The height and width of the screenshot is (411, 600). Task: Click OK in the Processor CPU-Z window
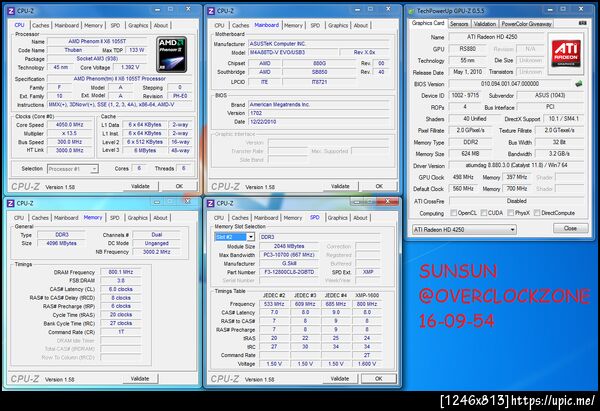(x=179, y=186)
